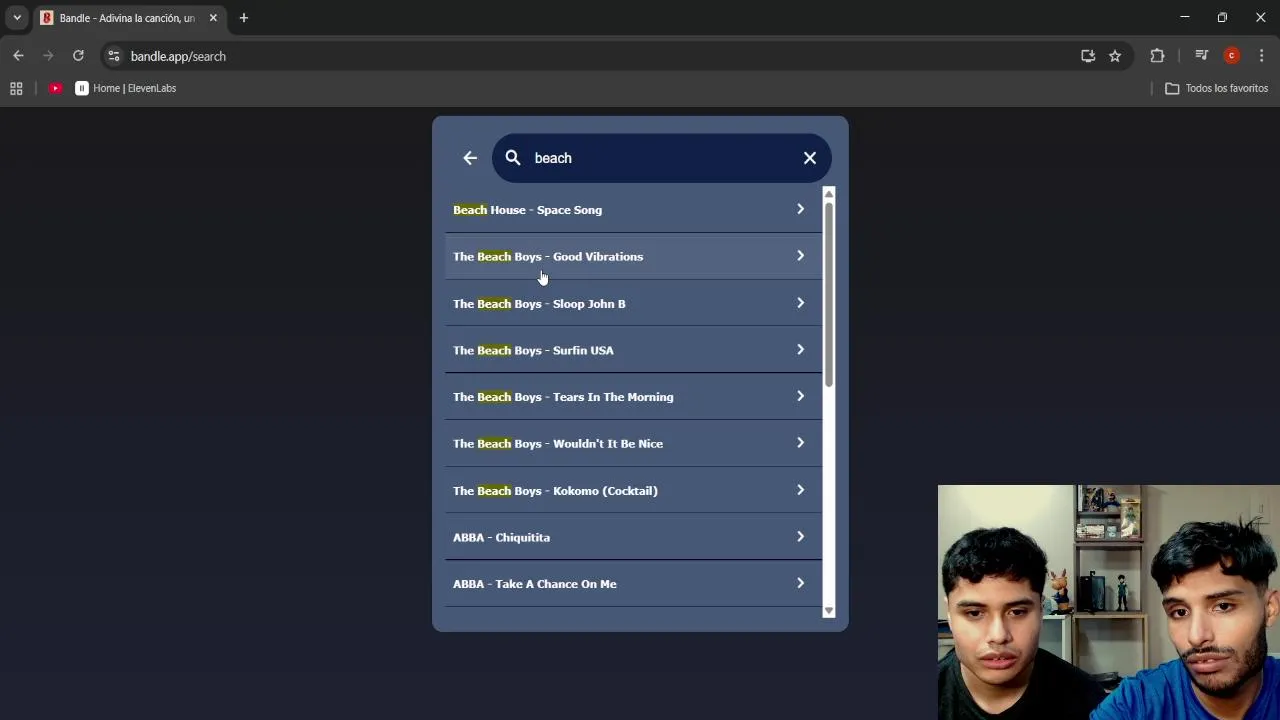Open the YouTube bookmark icon
The width and height of the screenshot is (1280, 720).
(56, 88)
